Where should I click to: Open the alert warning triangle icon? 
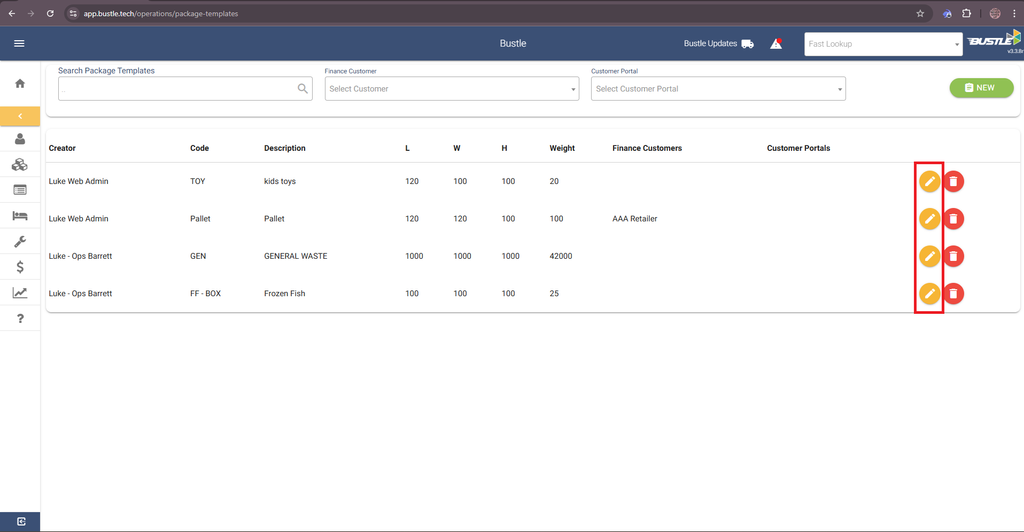coord(776,44)
